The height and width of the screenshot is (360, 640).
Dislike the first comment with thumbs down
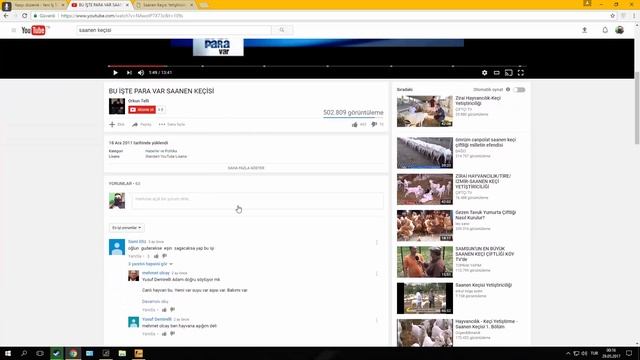[x=165, y=256]
